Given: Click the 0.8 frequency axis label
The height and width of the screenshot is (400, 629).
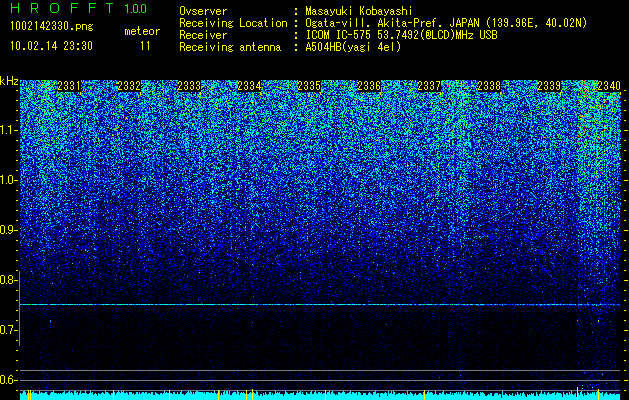Looking at the screenshot, I should tap(8, 280).
